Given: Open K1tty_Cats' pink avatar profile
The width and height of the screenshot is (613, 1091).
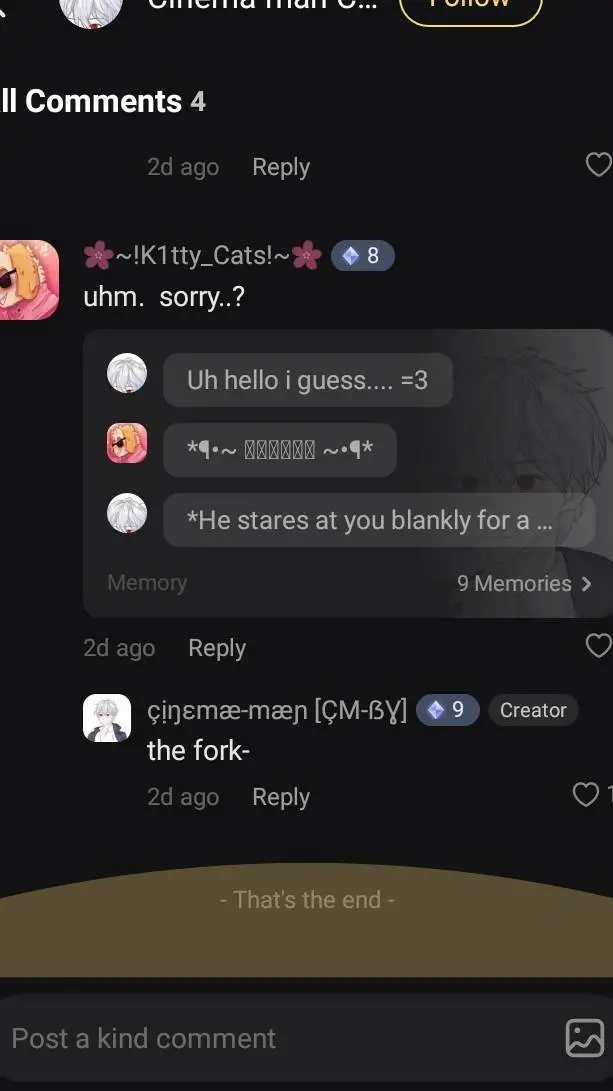Looking at the screenshot, I should [x=29, y=280].
